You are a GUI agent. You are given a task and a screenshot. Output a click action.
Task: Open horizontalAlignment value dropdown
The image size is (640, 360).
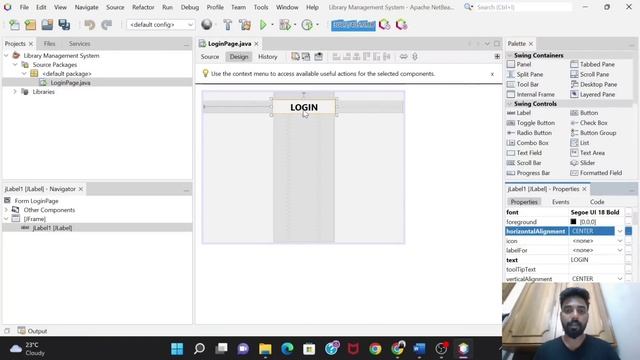pyautogui.click(x=620, y=231)
